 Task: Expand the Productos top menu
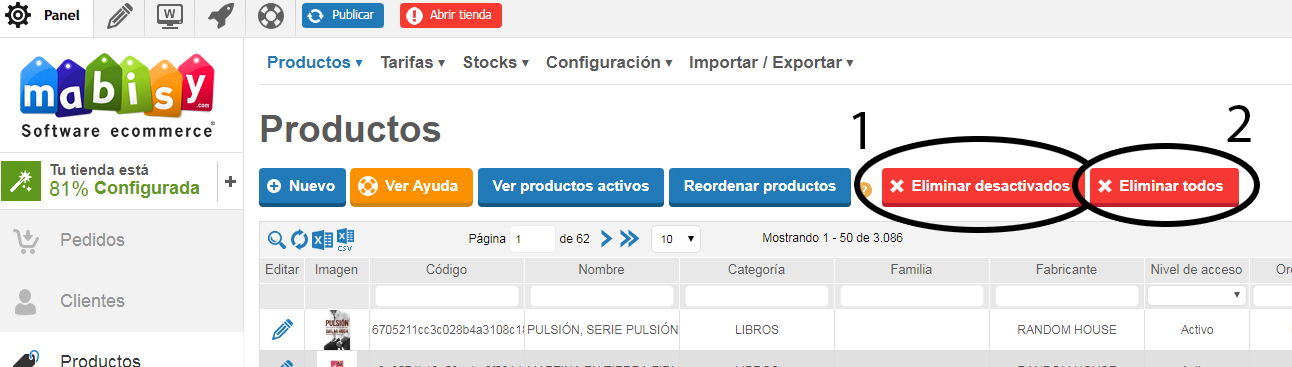coord(315,62)
